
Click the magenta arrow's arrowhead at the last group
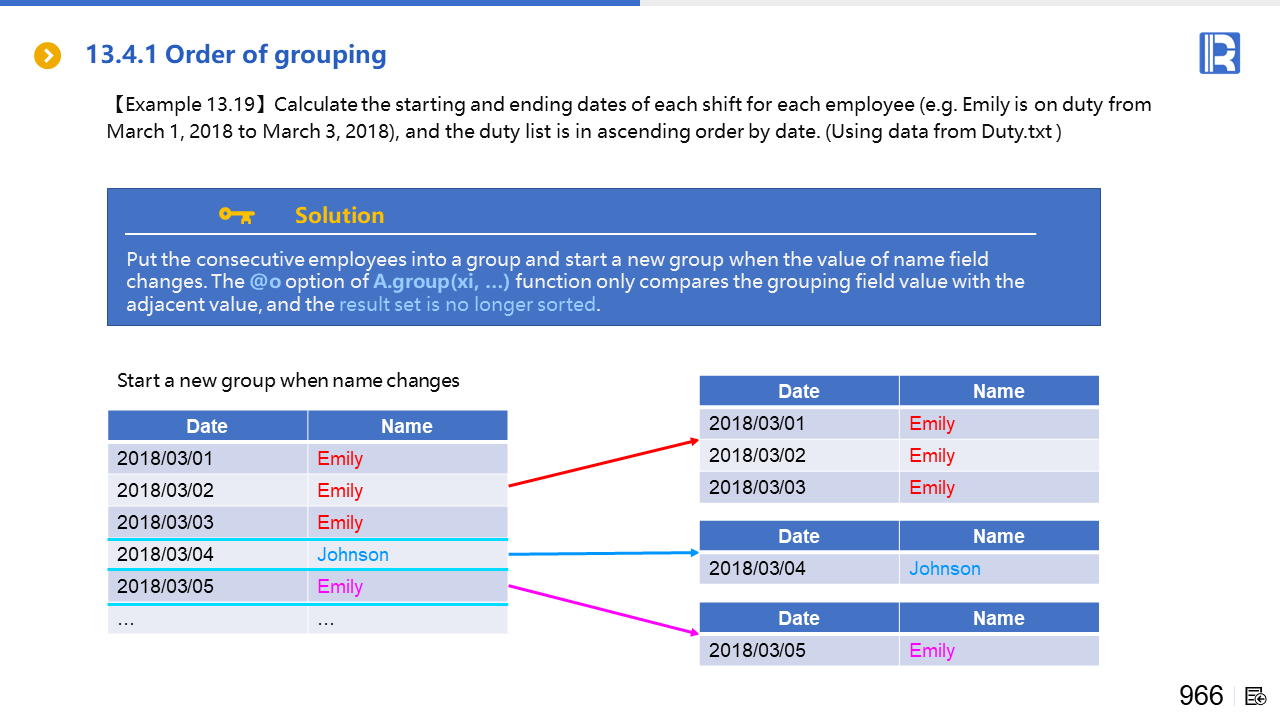click(x=692, y=631)
